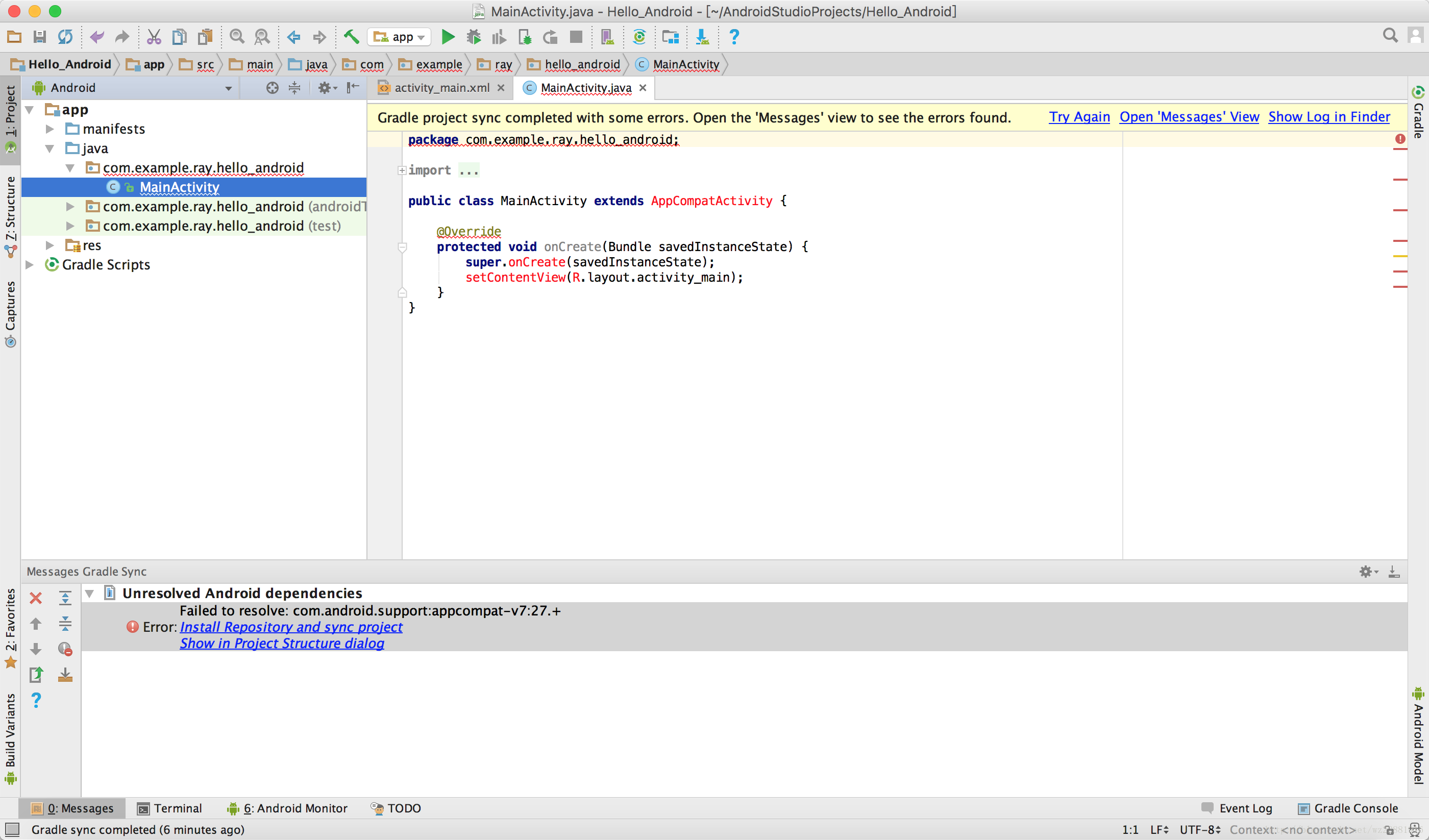Screen dimensions: 1429x840
Task: Expand the res folder
Action: click(x=50, y=245)
